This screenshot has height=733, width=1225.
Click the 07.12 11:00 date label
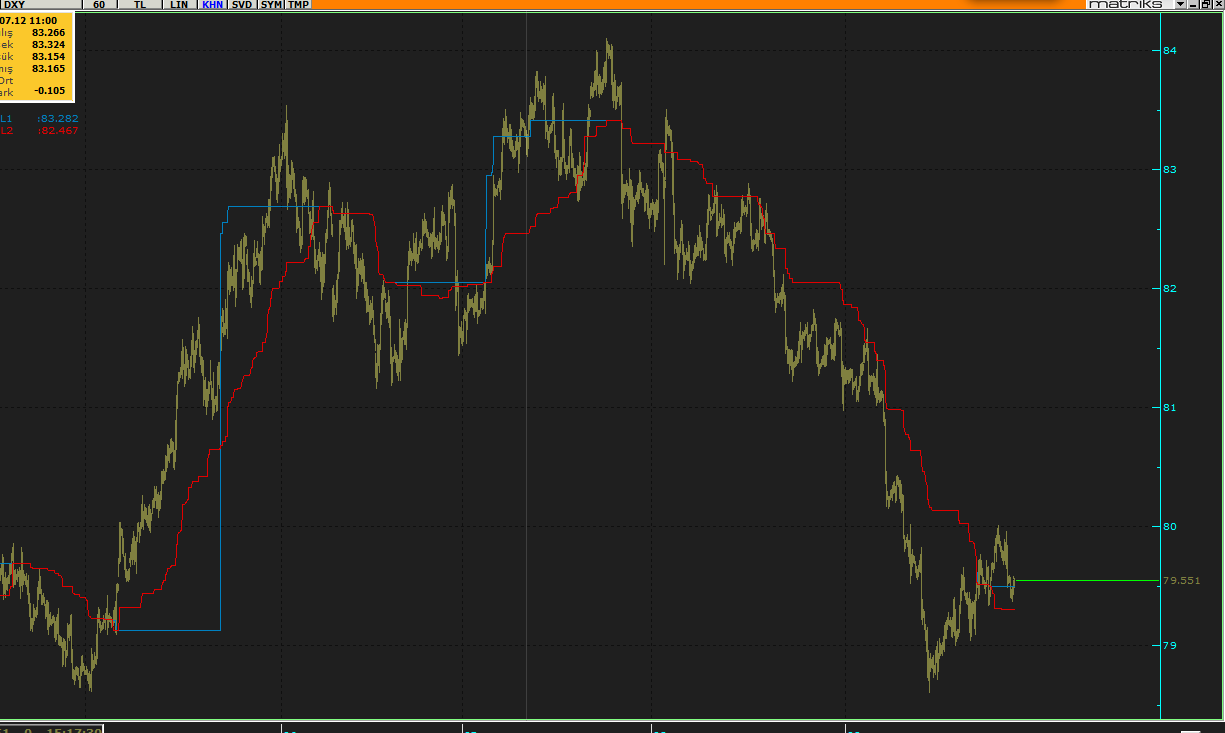pos(28,20)
